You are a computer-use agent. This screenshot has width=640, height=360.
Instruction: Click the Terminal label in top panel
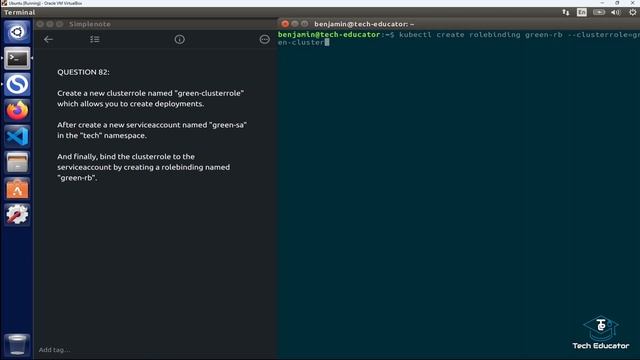(20, 12)
